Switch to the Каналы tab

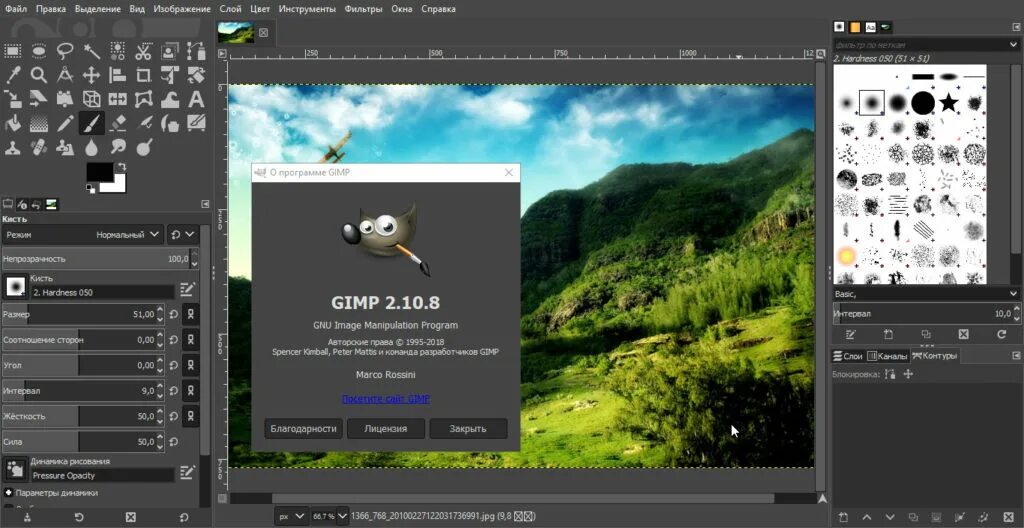click(x=888, y=356)
